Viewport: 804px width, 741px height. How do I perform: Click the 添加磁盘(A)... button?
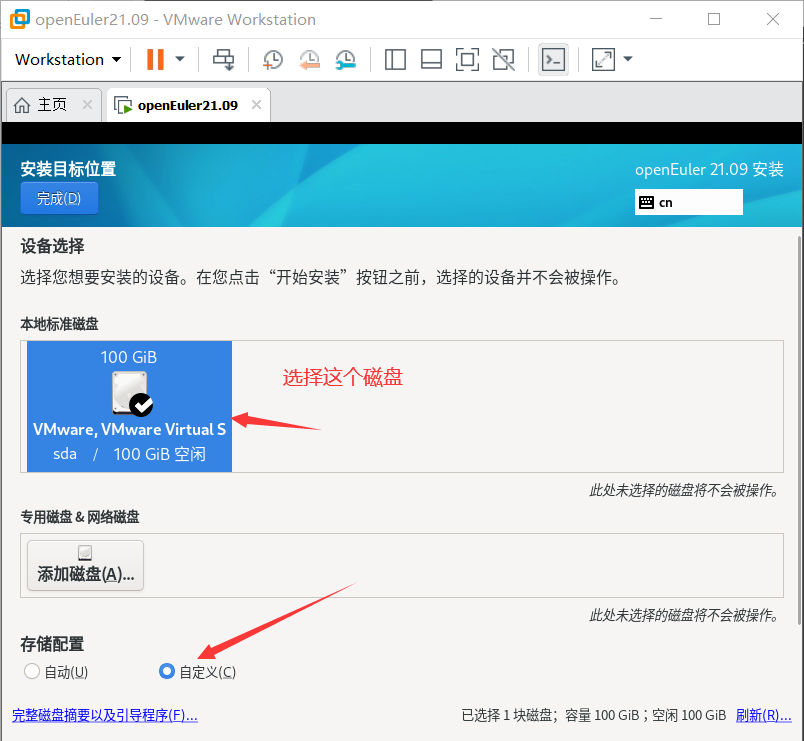click(86, 566)
